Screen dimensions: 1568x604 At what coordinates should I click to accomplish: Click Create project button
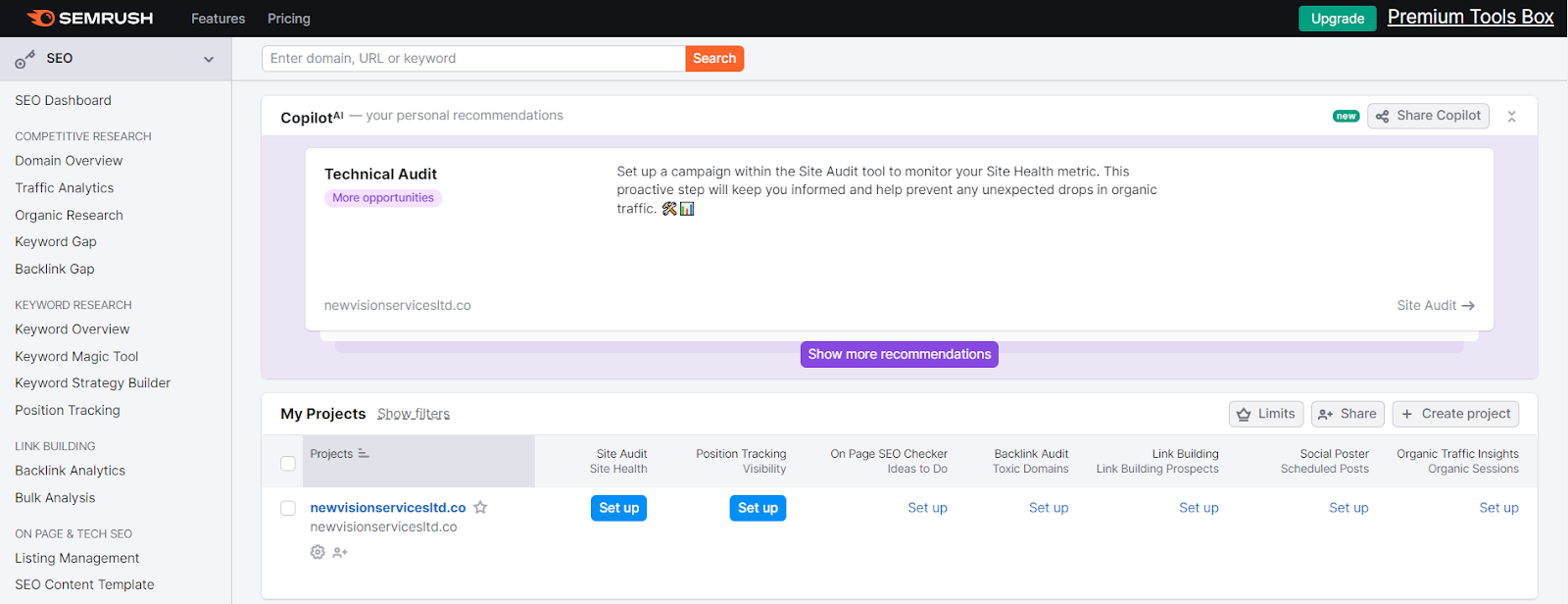coord(1455,414)
